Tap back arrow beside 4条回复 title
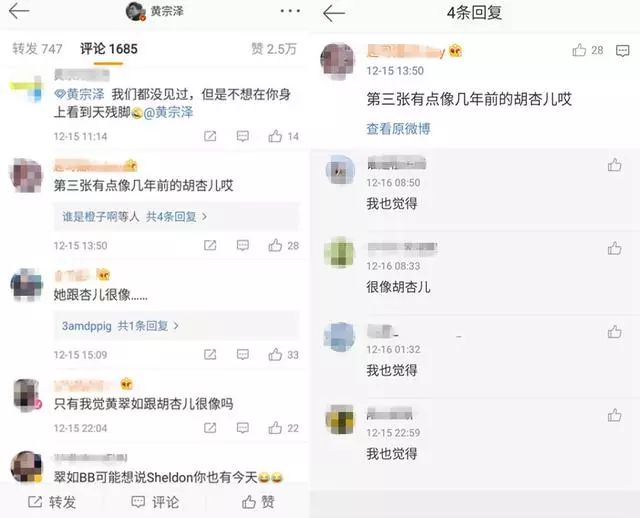The height and width of the screenshot is (518, 640). coord(334,13)
